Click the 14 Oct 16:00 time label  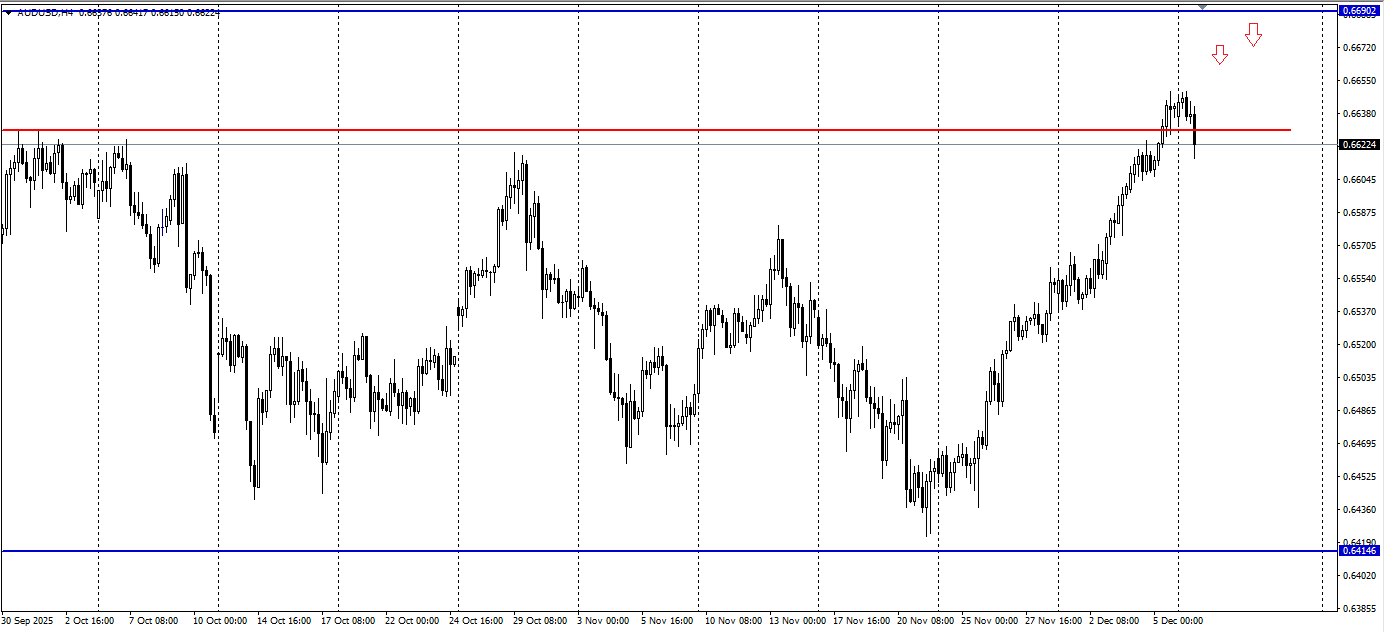tap(284, 621)
